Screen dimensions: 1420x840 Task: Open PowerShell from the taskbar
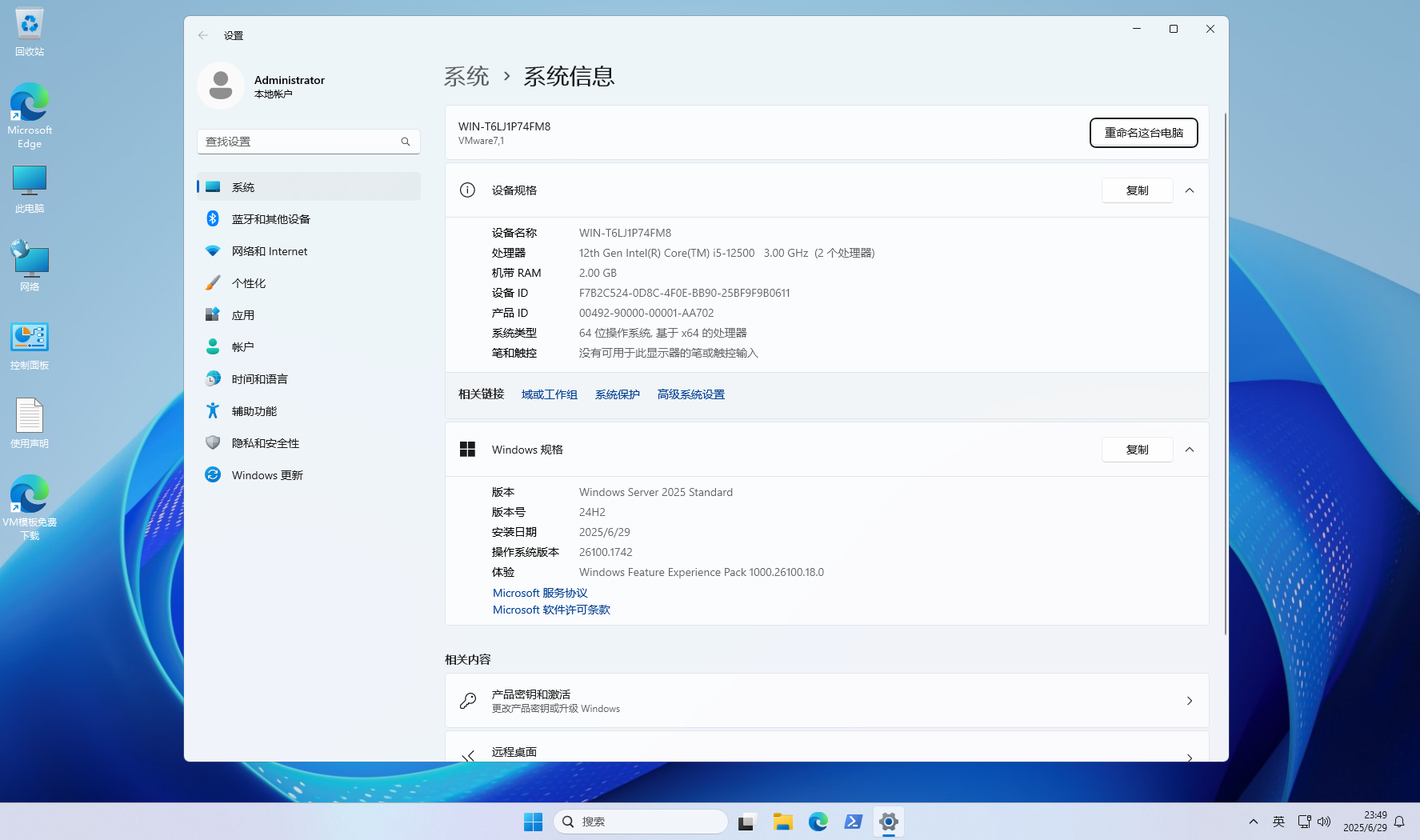coord(853,822)
